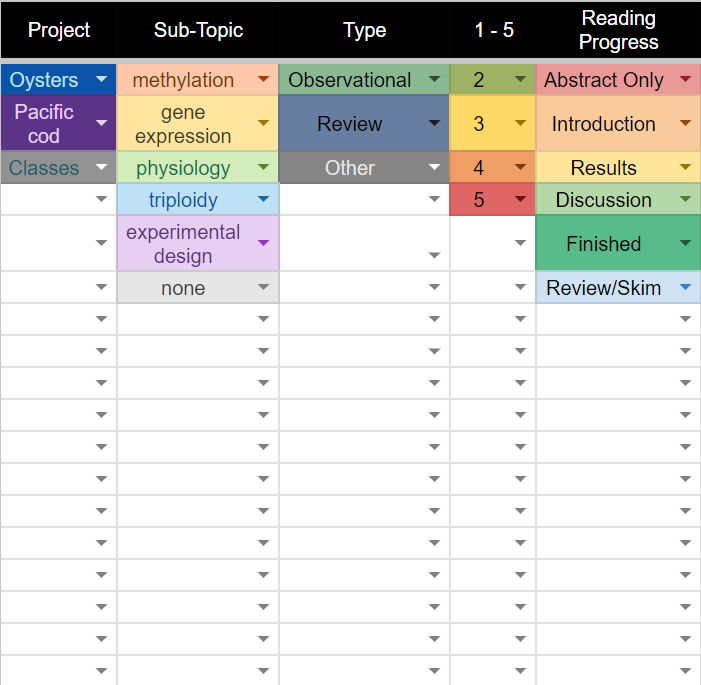Click the gene expression chip arrow
The height and width of the screenshot is (685, 701).
[263, 124]
